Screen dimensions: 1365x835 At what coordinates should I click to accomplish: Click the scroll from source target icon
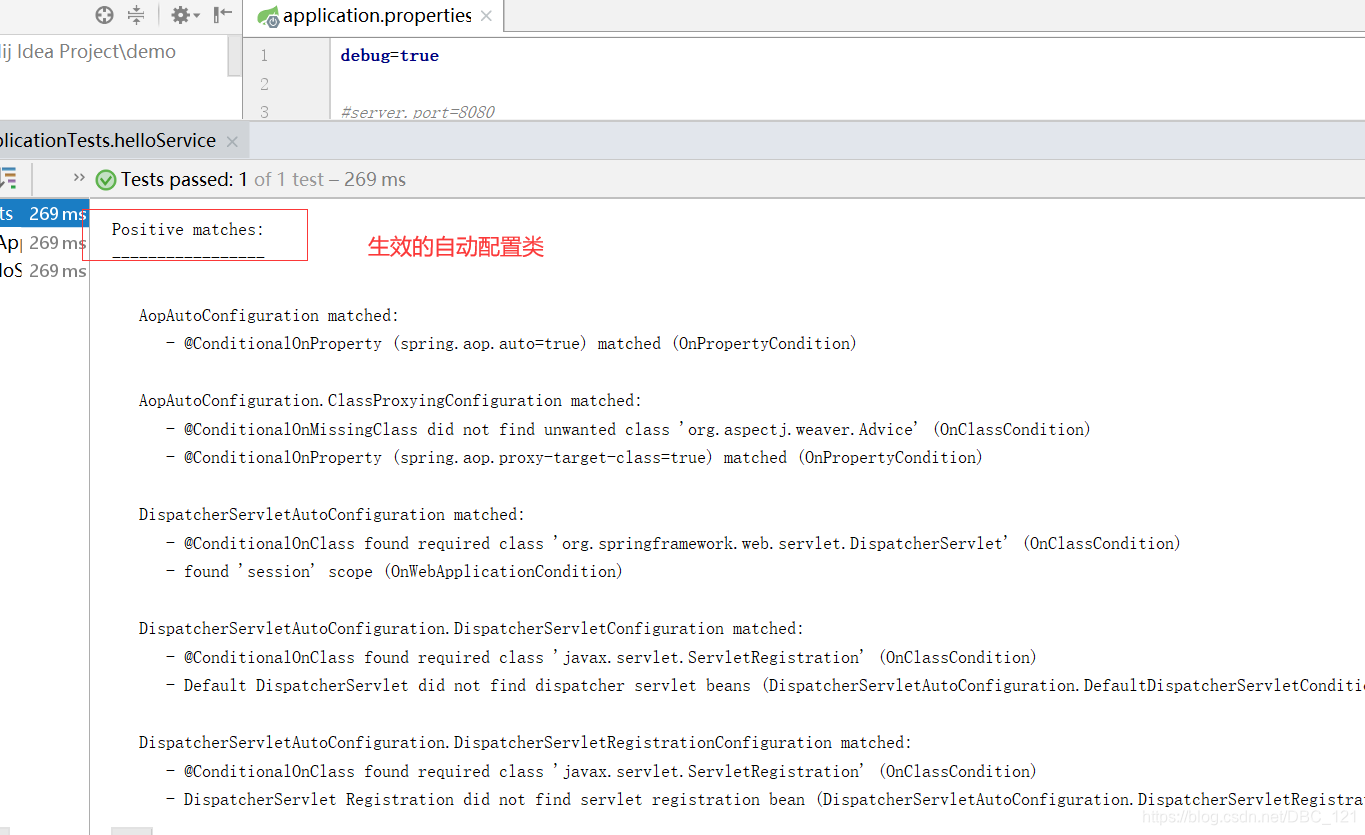pos(104,15)
